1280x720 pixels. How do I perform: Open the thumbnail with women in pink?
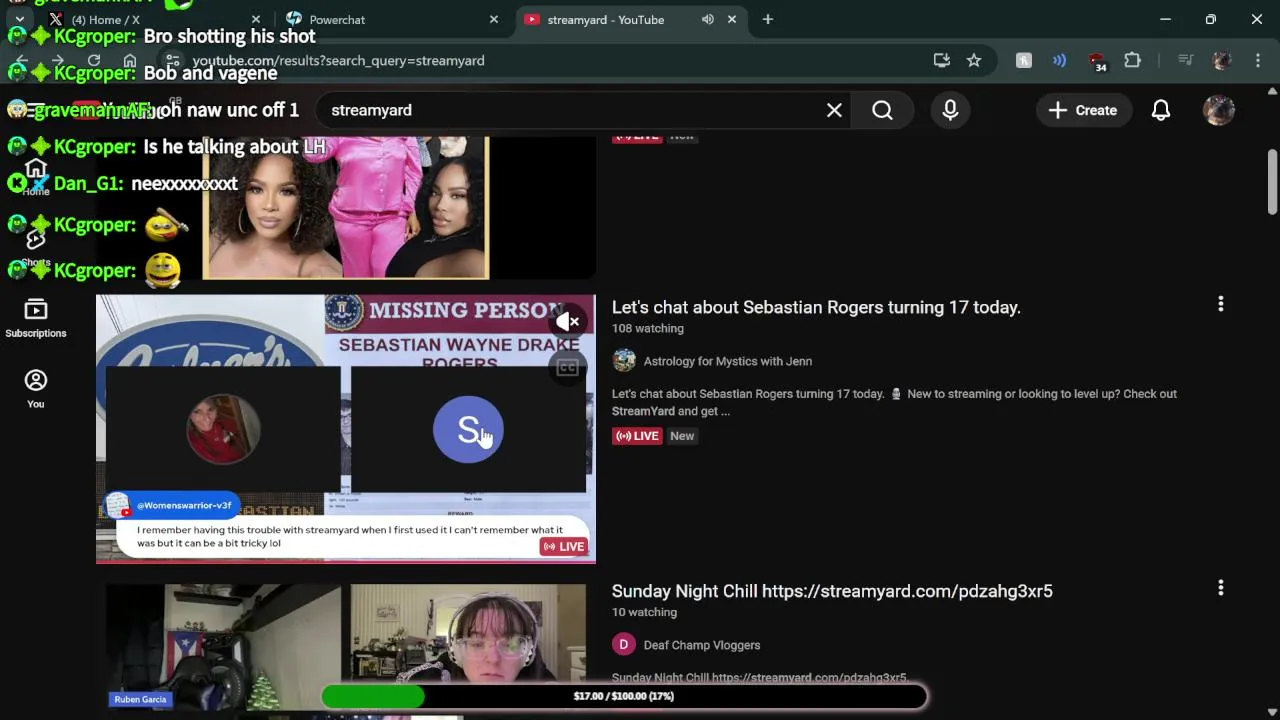coord(346,207)
